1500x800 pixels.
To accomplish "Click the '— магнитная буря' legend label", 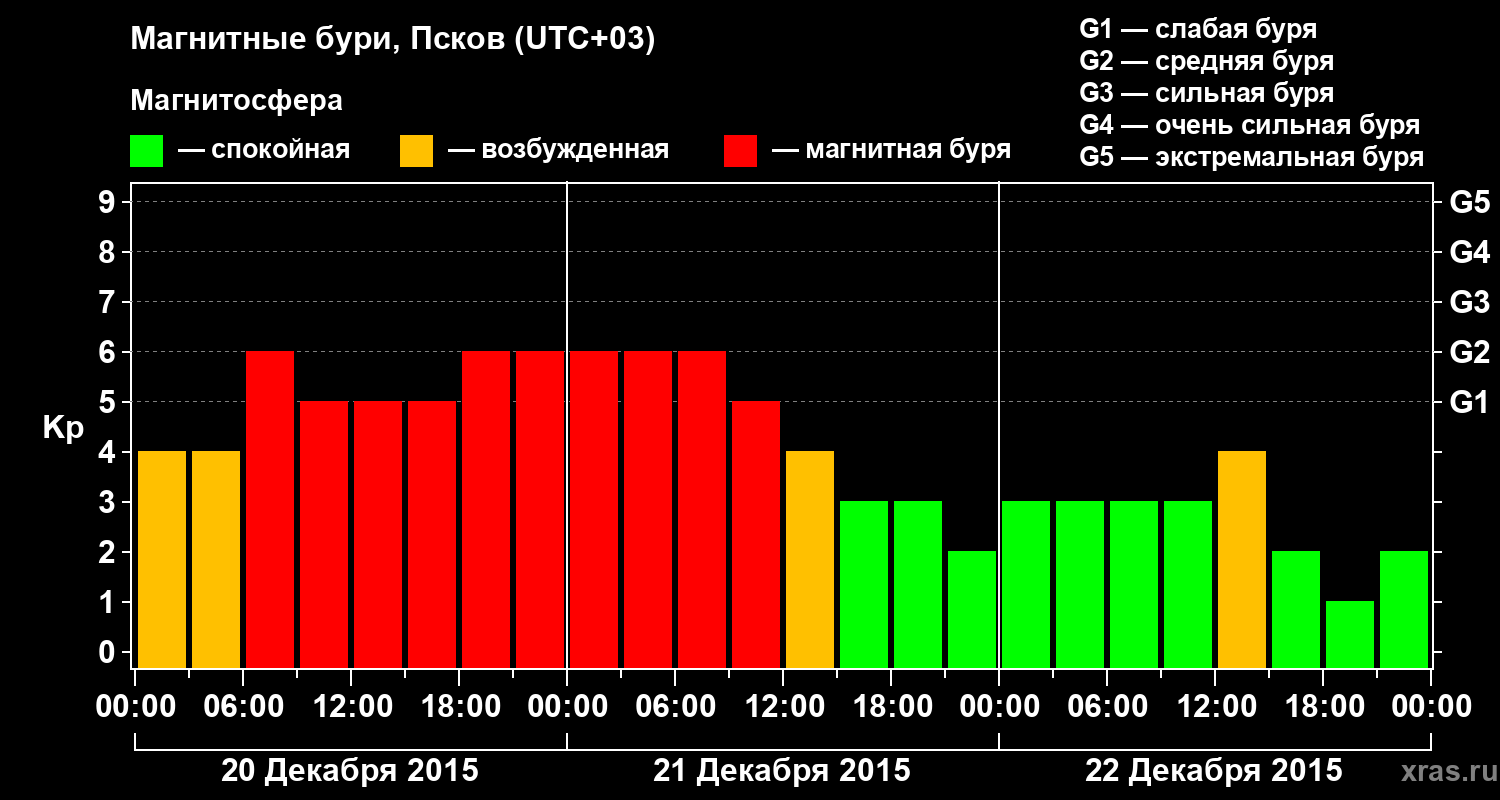I will click(x=891, y=150).
